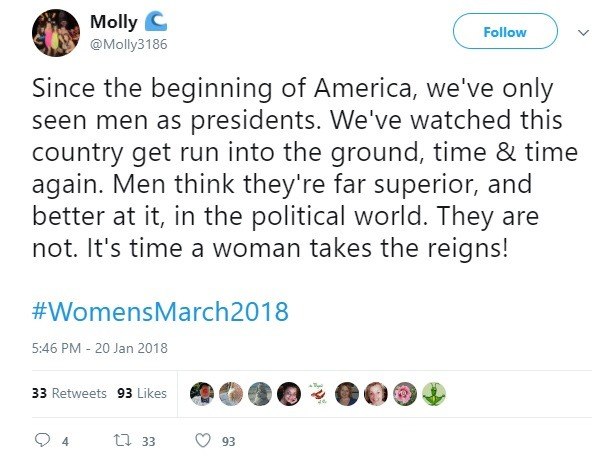Viewport: 615px width, 465px height.
Task: Click the display name Molly
Action: tap(113, 21)
